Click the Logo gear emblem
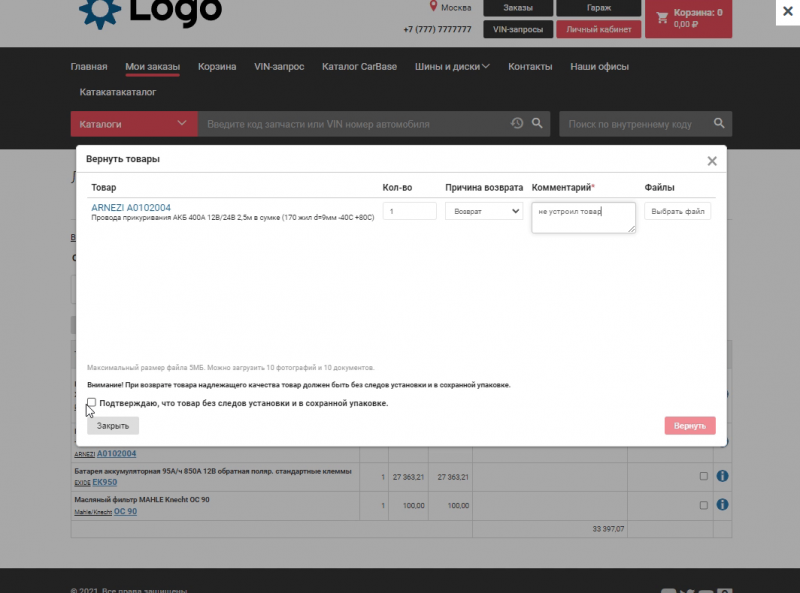This screenshot has height=593, width=800. click(99, 10)
